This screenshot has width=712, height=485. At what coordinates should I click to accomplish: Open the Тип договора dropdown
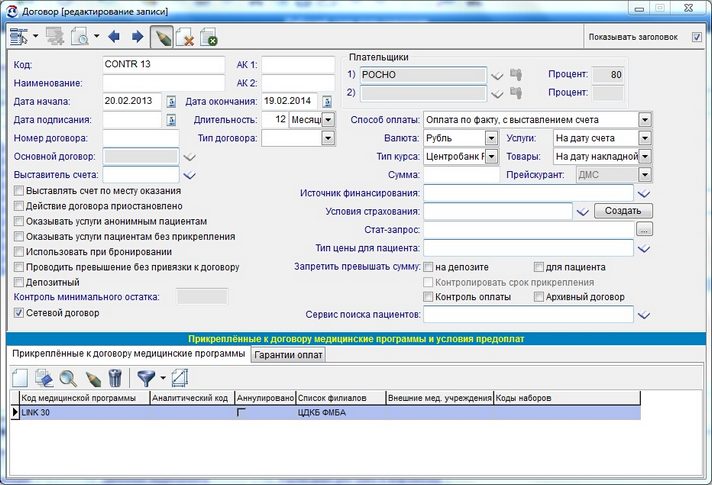point(328,138)
